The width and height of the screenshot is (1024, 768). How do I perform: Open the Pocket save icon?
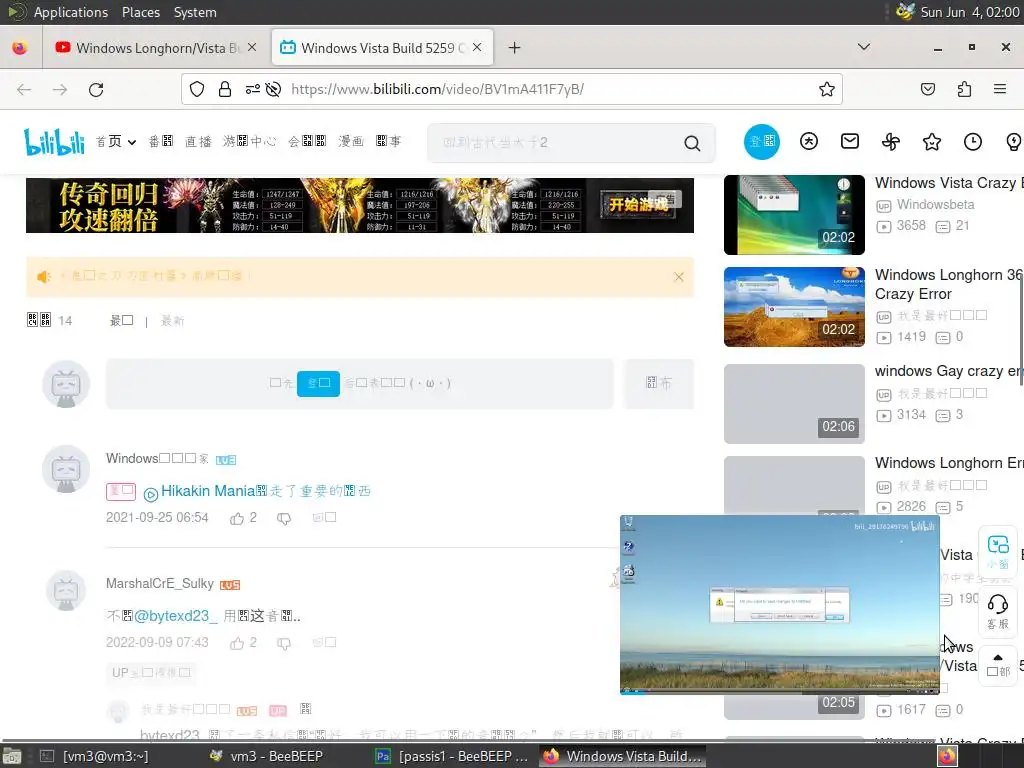pyautogui.click(x=928, y=89)
